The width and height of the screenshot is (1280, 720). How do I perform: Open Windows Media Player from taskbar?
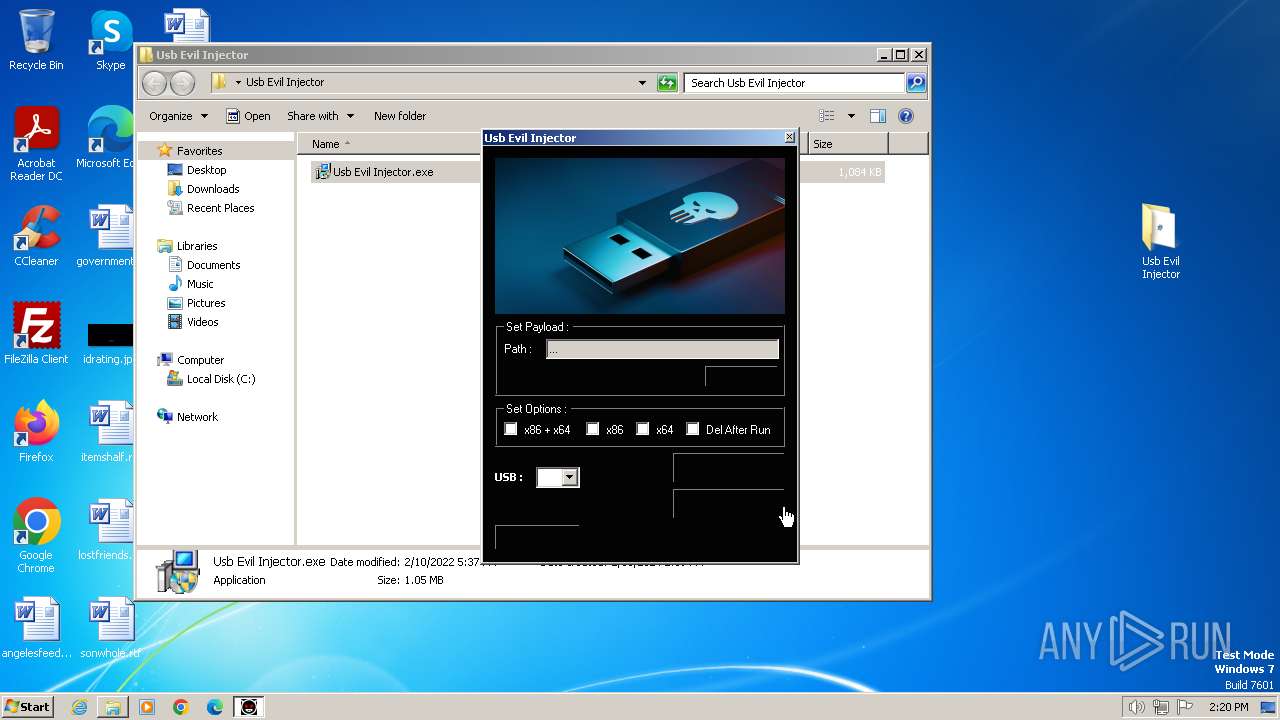click(147, 707)
